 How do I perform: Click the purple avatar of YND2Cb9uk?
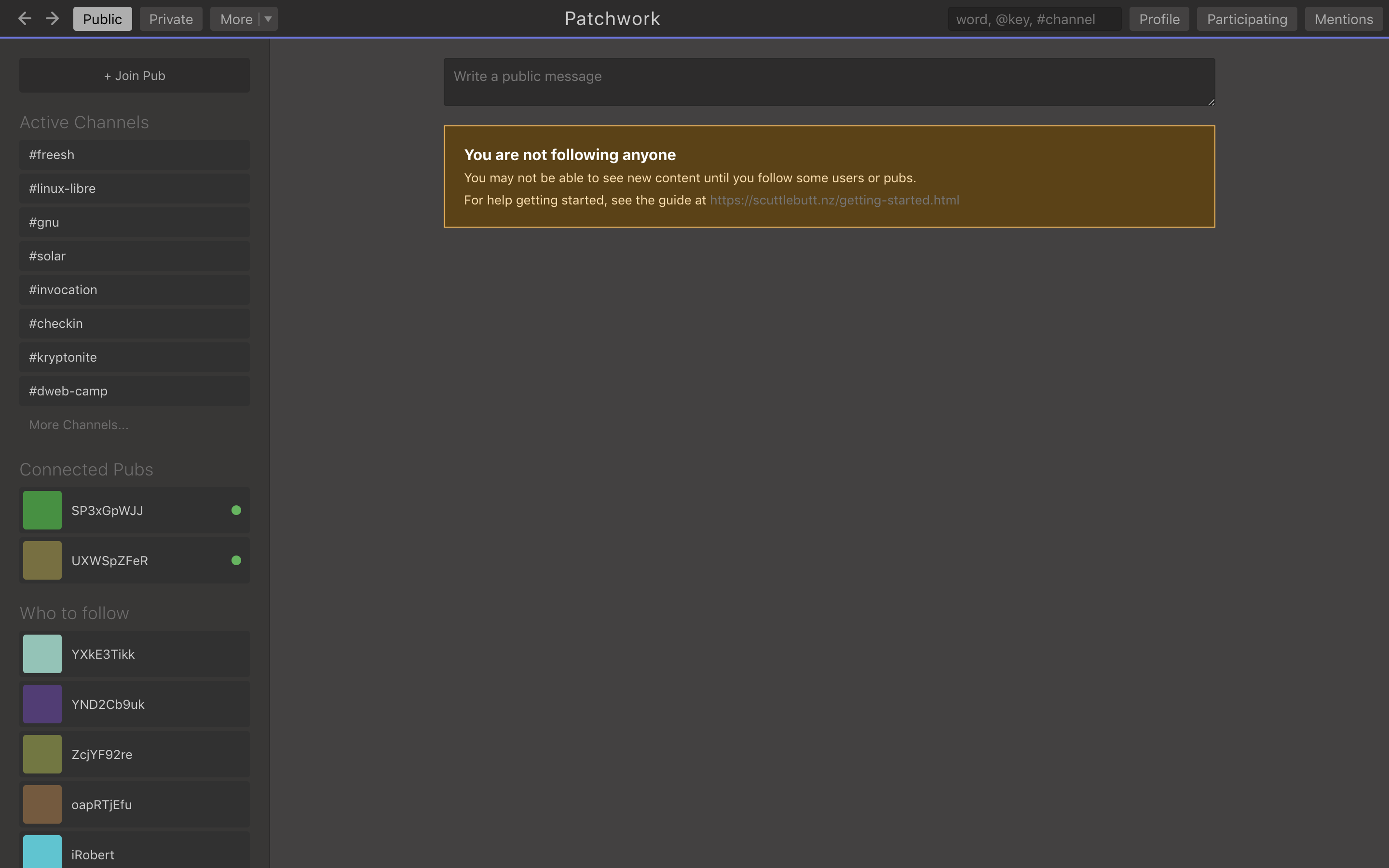pos(42,704)
